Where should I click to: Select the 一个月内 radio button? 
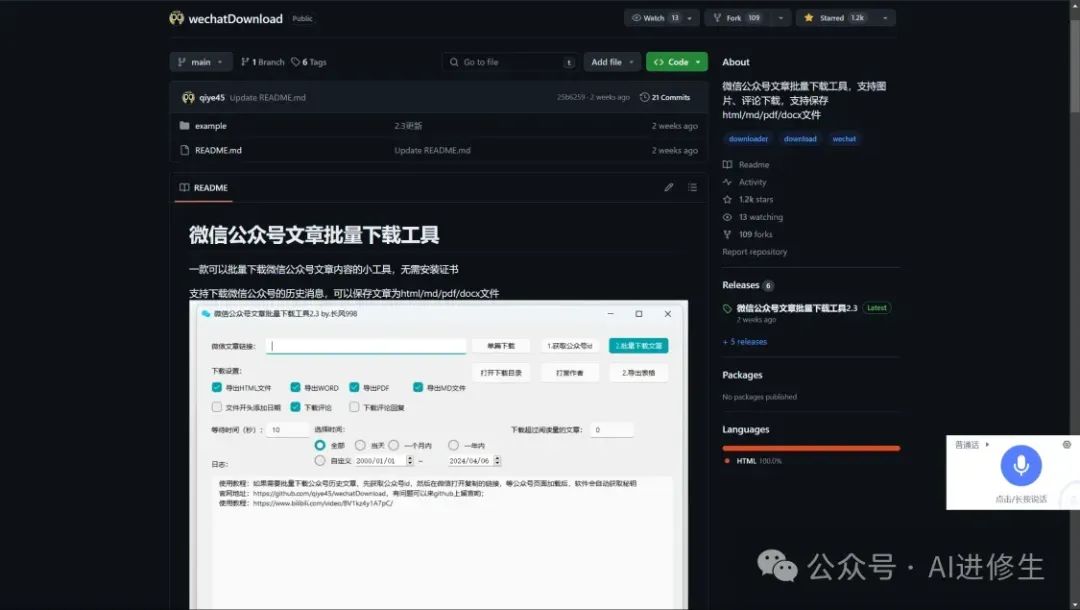[x=393, y=445]
